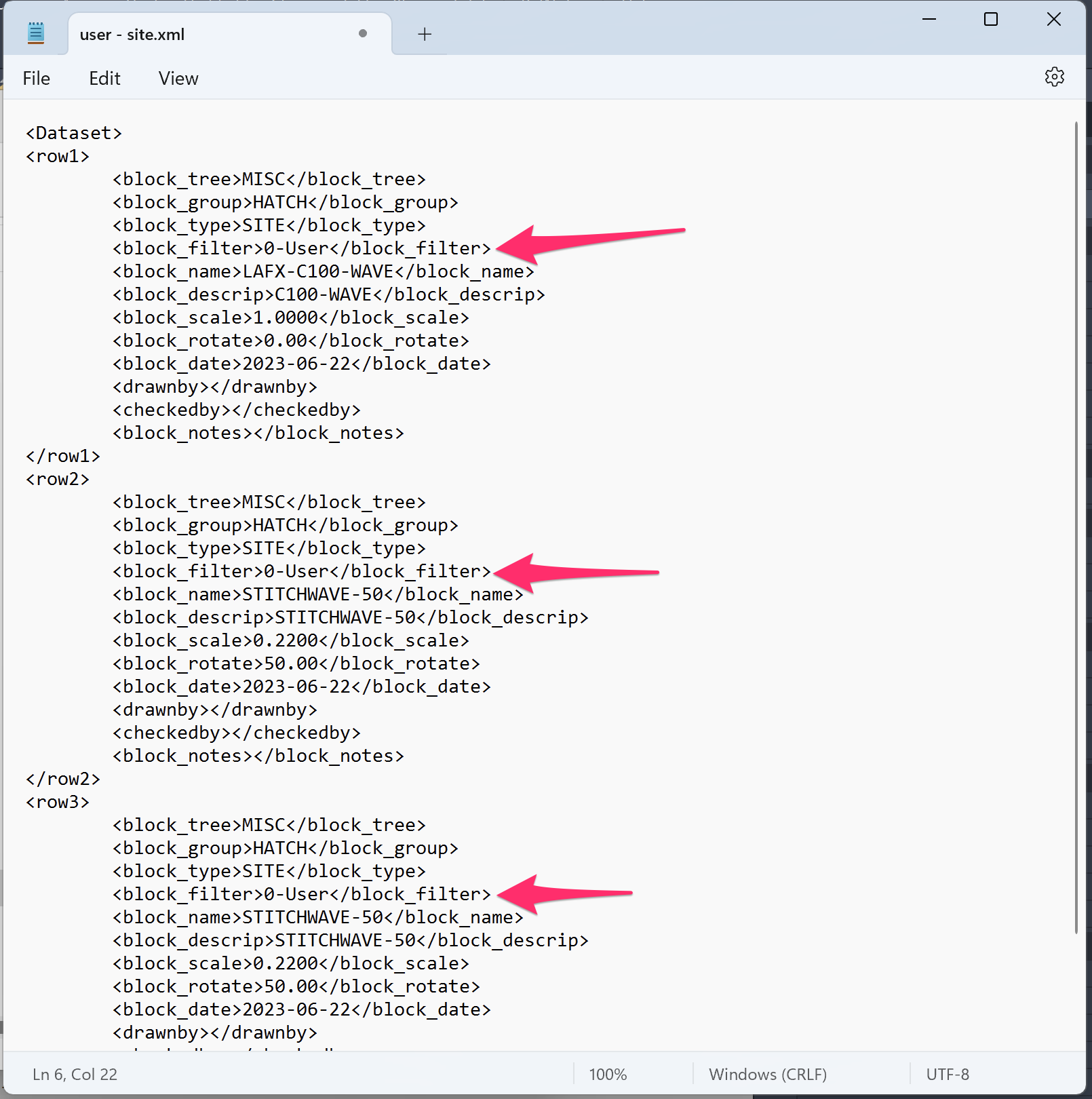Click the block_descrip C100-WAVE line
The width and height of the screenshot is (1092, 1099).
(329, 294)
